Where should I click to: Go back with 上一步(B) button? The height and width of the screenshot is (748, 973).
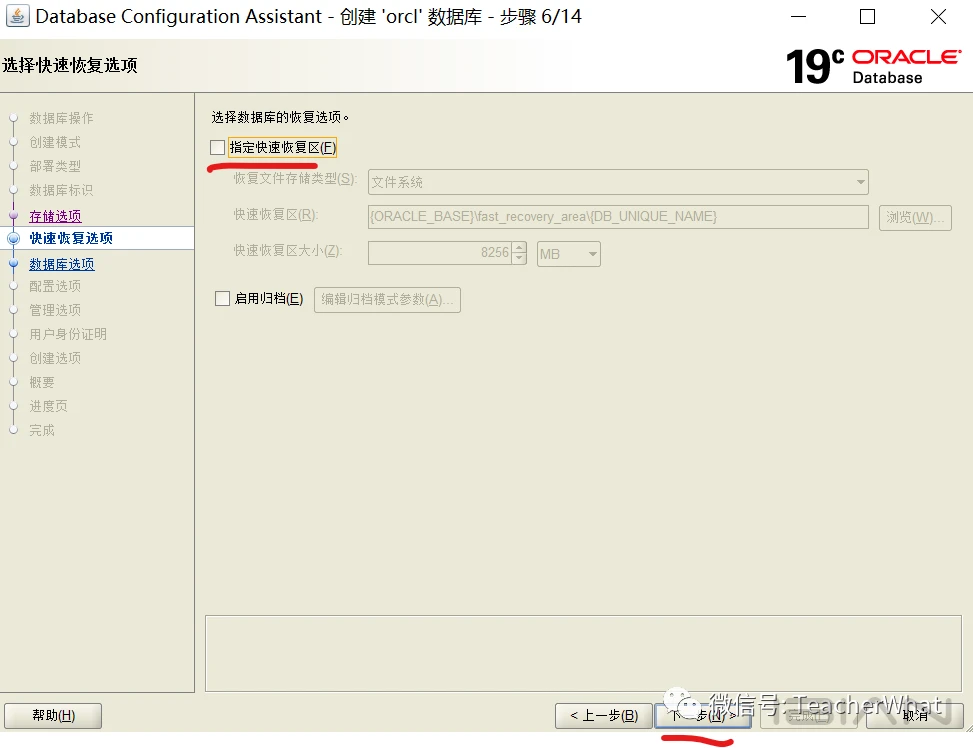pos(604,716)
